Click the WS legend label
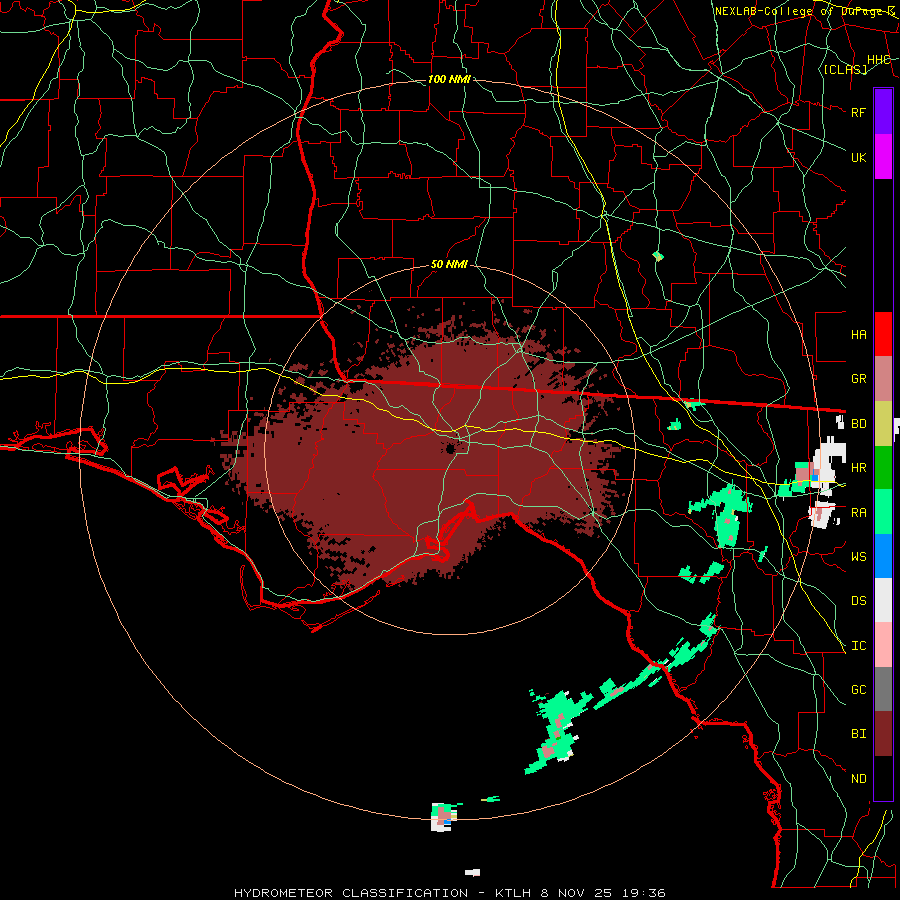Screen dimensions: 900x900 [859, 557]
